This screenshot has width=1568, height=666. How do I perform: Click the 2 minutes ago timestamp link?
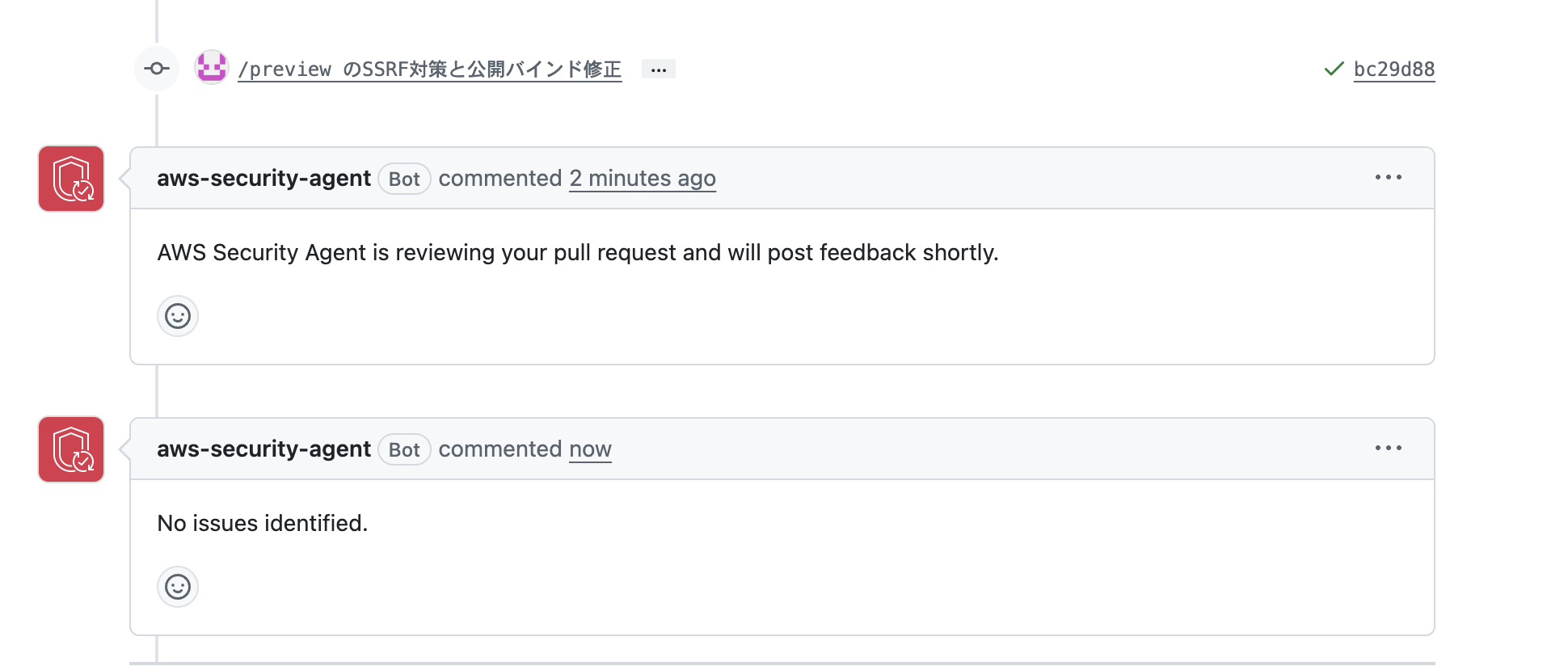pyautogui.click(x=643, y=179)
